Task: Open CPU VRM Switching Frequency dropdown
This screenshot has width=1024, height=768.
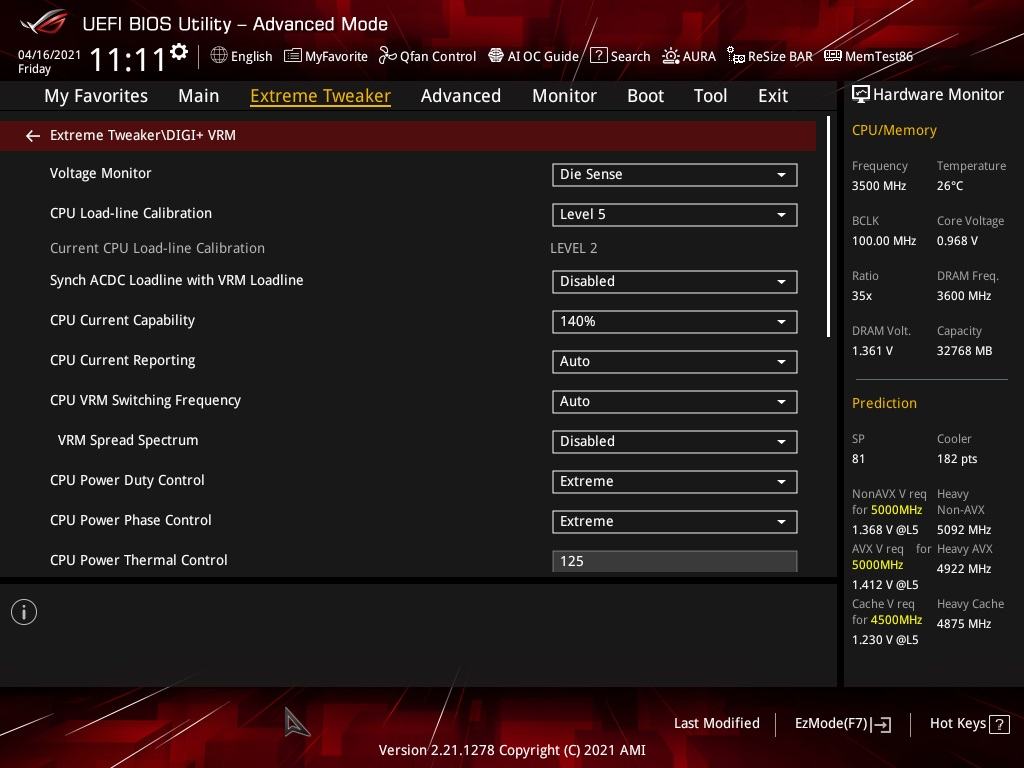Action: pyautogui.click(x=675, y=402)
